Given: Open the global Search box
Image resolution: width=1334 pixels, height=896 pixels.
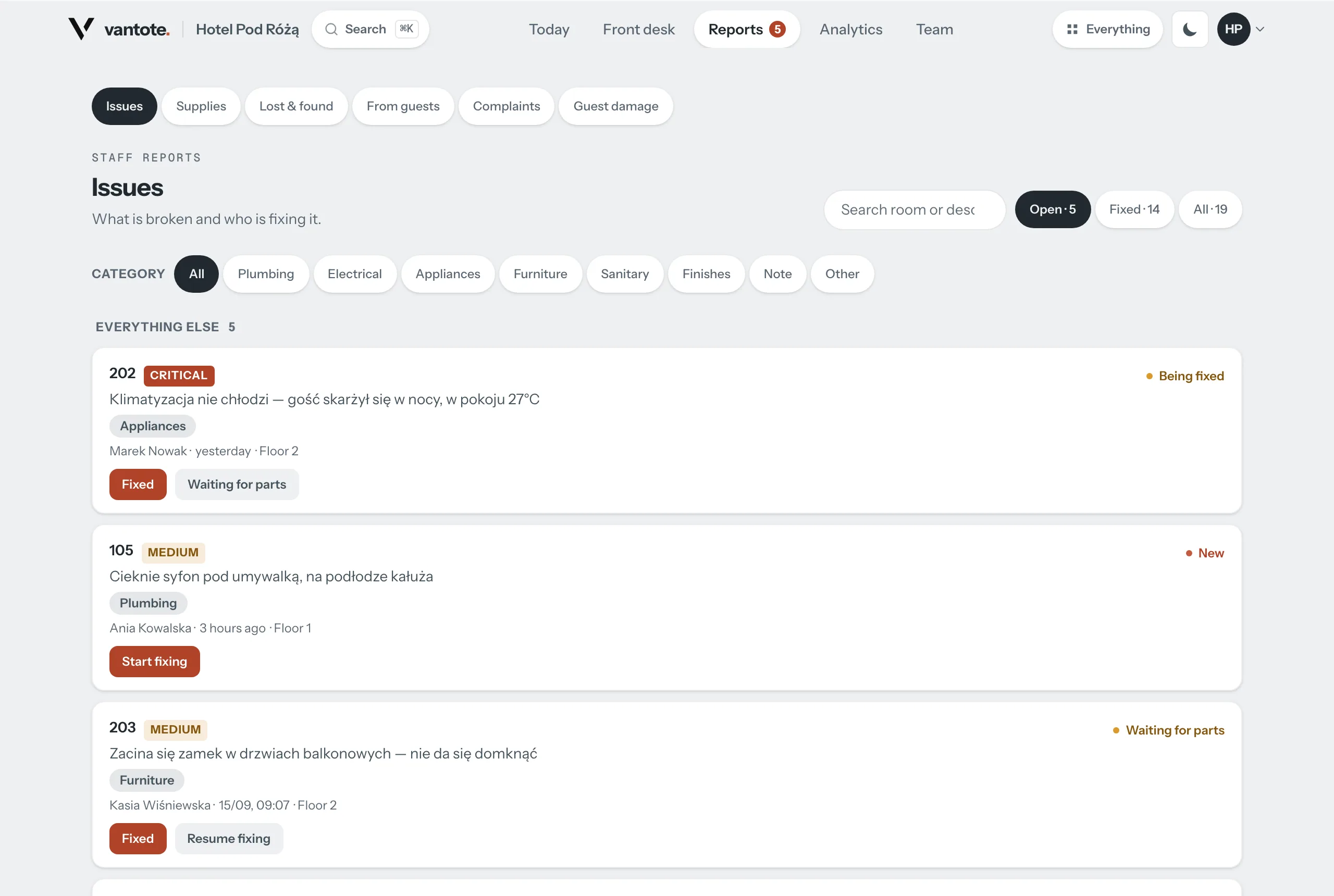Looking at the screenshot, I should click(x=370, y=29).
